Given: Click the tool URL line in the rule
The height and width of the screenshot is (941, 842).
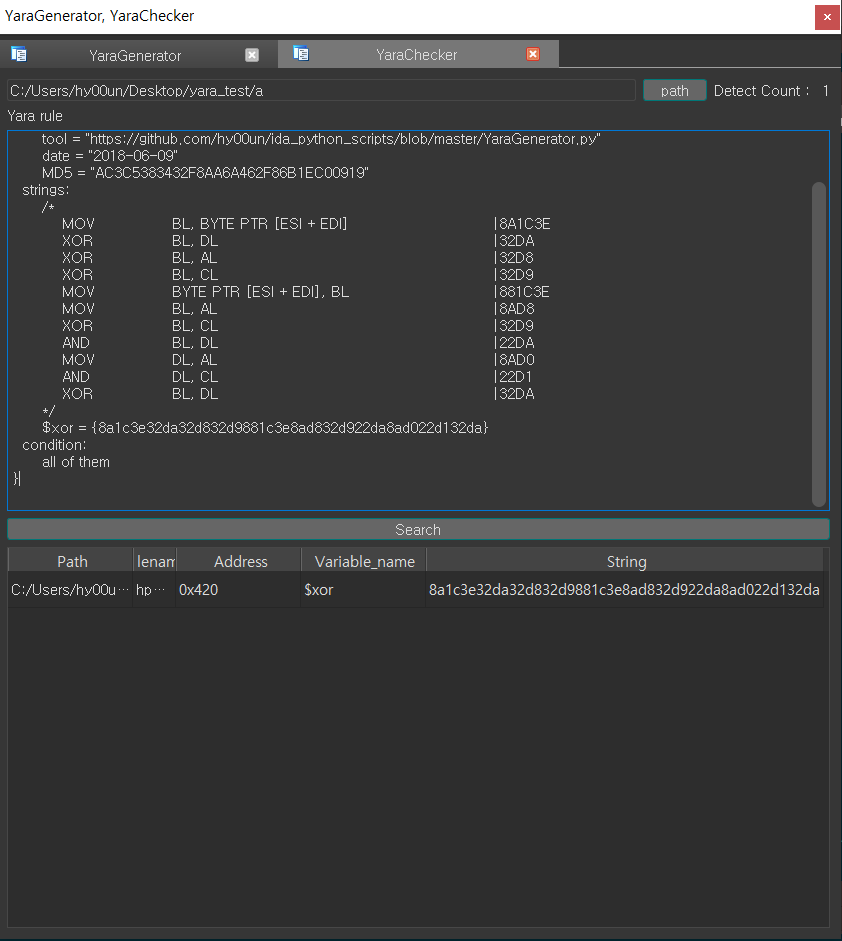Looking at the screenshot, I should click(x=321, y=139).
